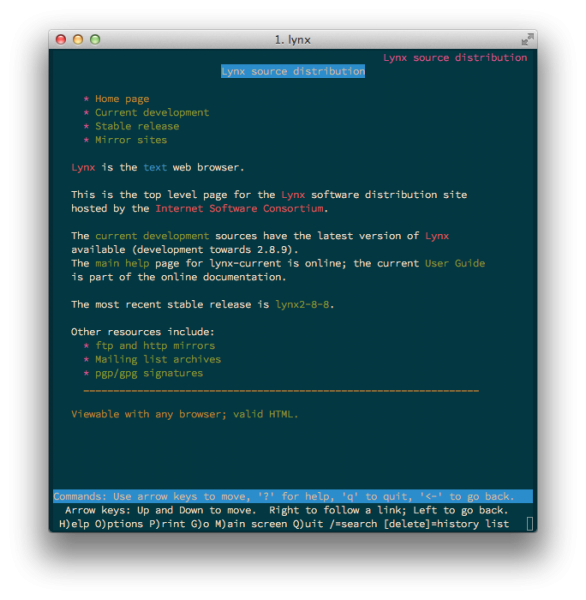Click the O)ptions command

(x=119, y=524)
